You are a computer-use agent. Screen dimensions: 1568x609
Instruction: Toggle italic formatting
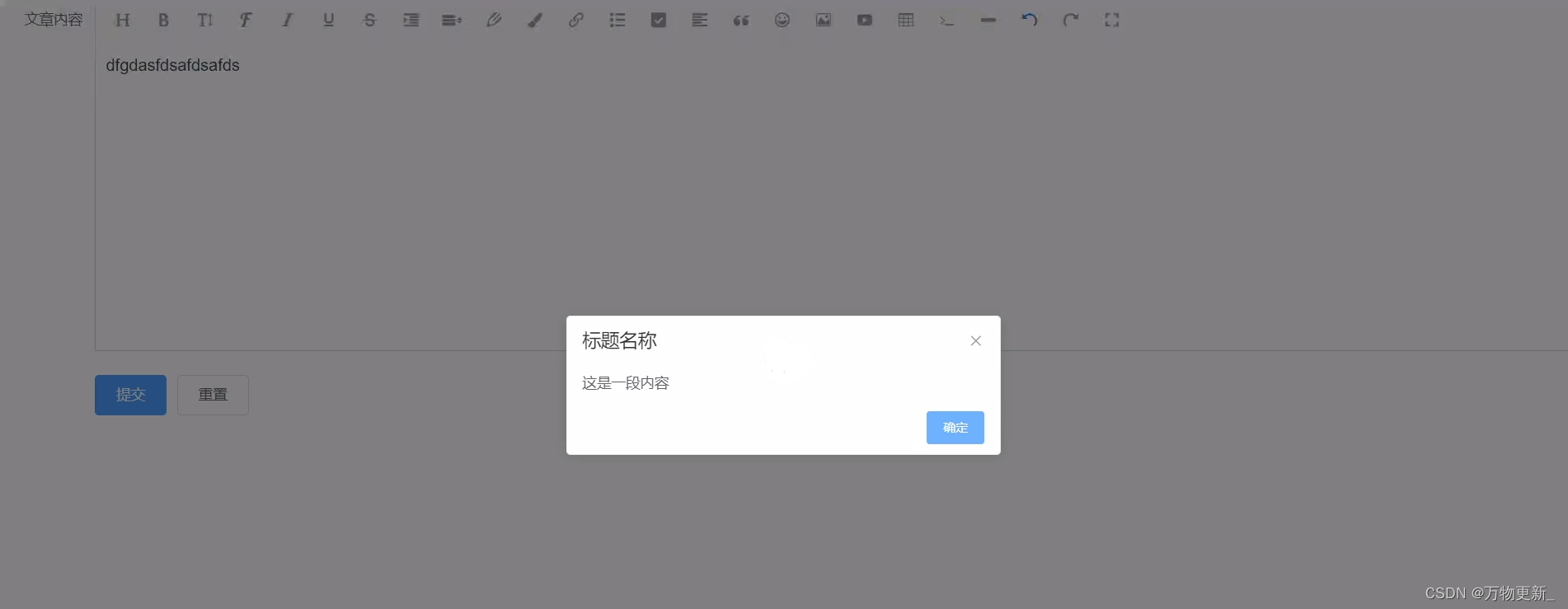(287, 20)
